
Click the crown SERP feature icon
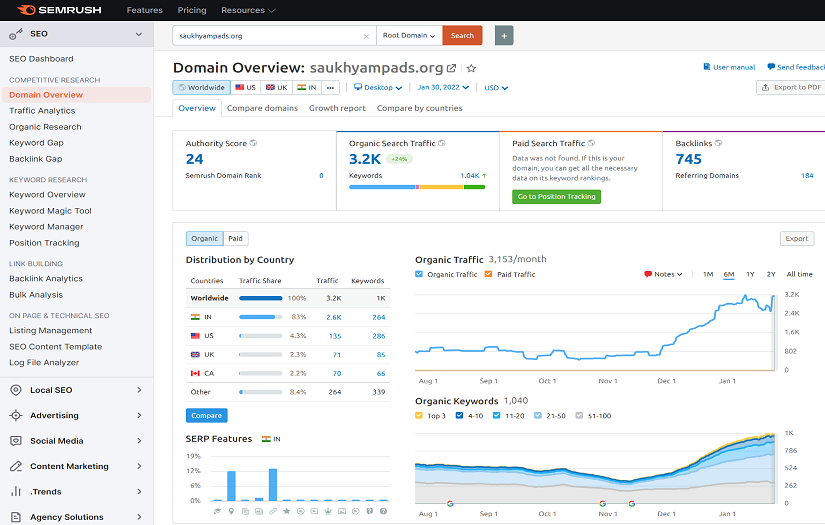(x=328, y=511)
